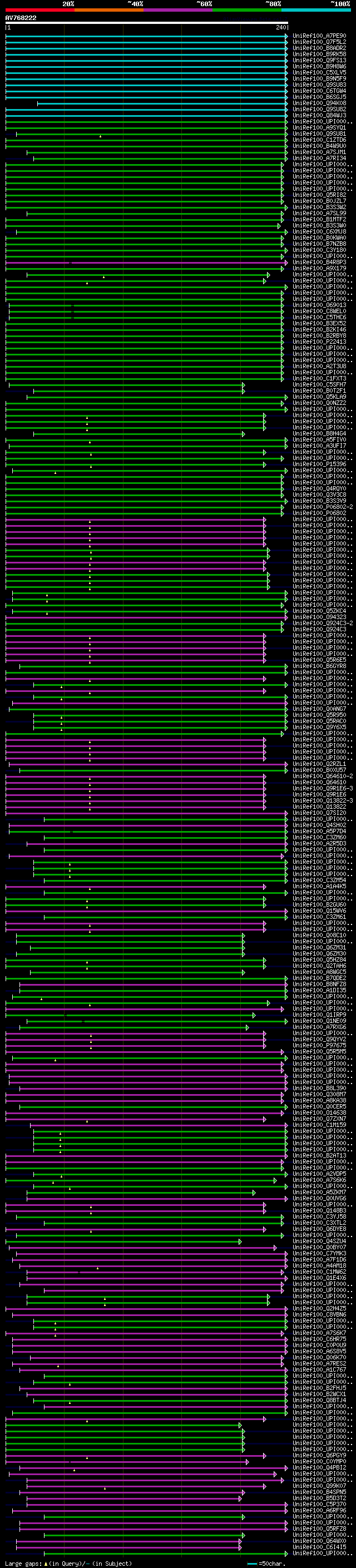Viewport: 356px width, 1568px height.
Task: Follow the UniRef100_C8WEL0 link
Action: pos(319,311)
